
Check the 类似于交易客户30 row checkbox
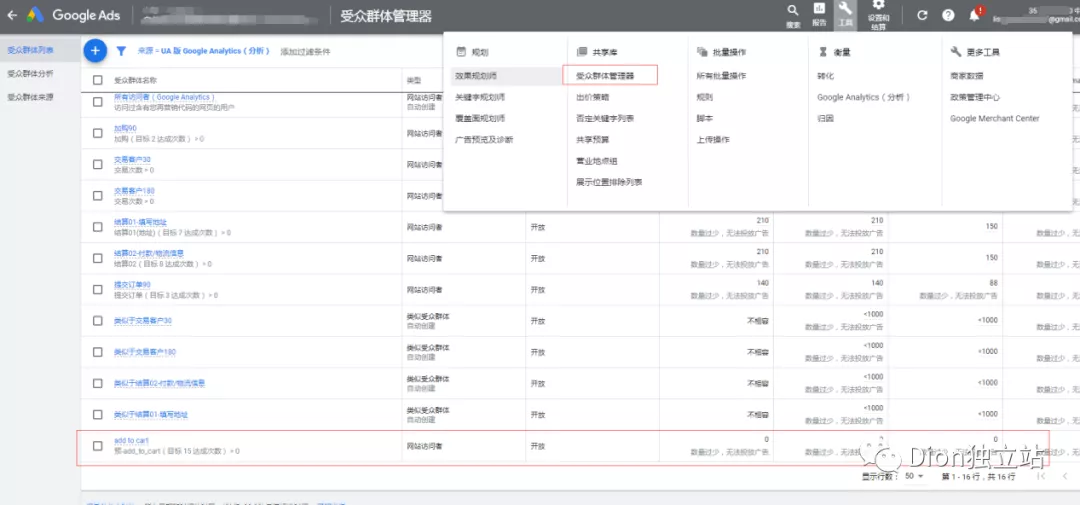tap(97, 321)
